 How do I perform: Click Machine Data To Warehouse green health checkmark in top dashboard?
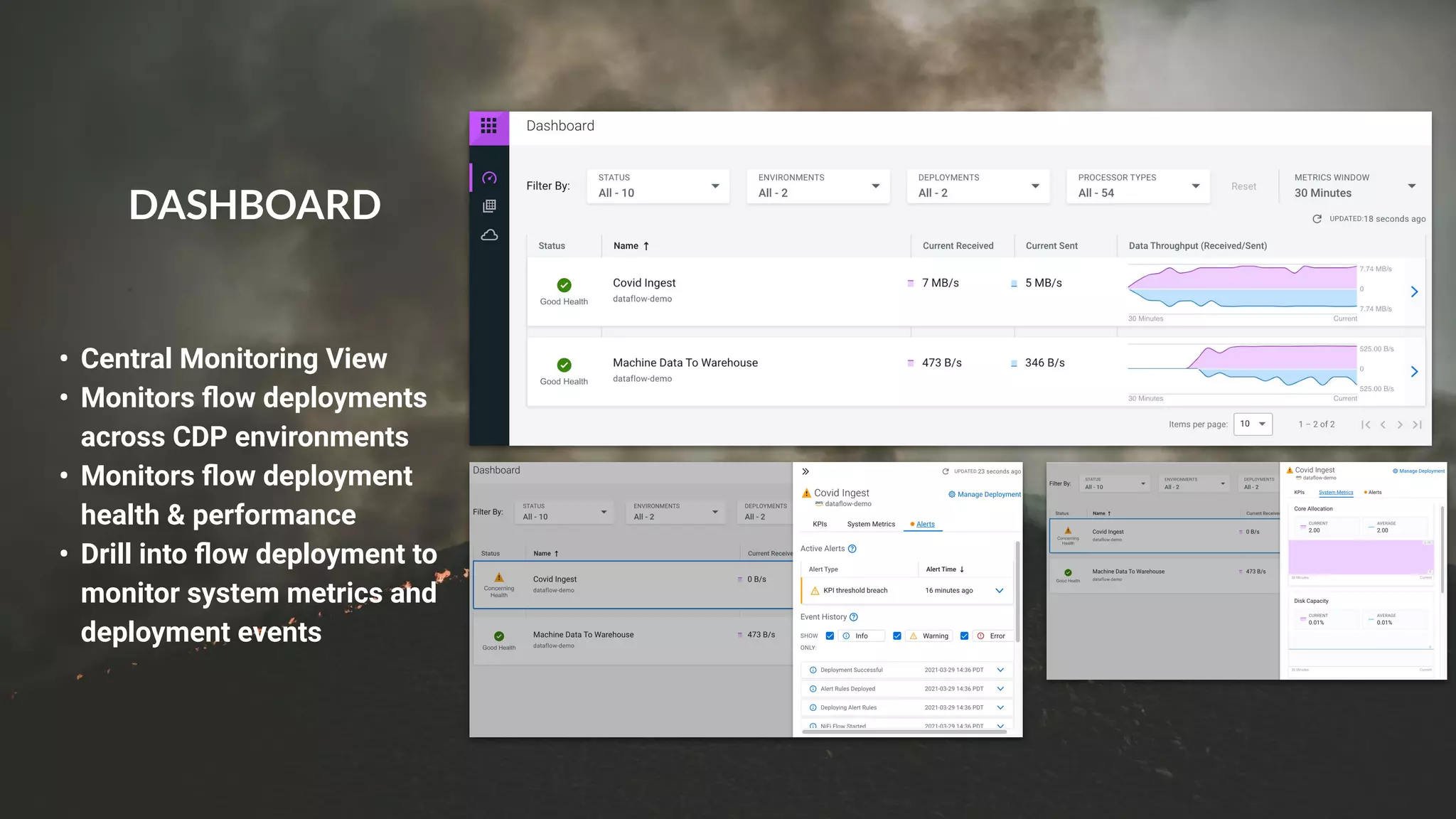click(564, 365)
